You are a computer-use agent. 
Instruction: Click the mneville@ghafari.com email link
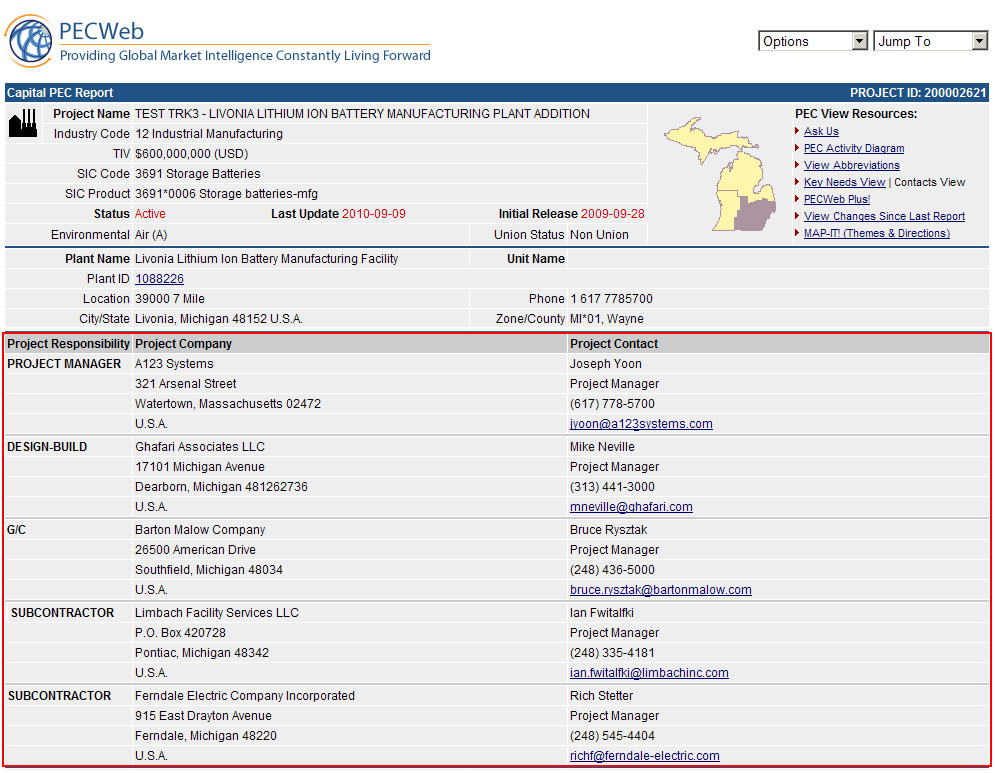[x=631, y=507]
